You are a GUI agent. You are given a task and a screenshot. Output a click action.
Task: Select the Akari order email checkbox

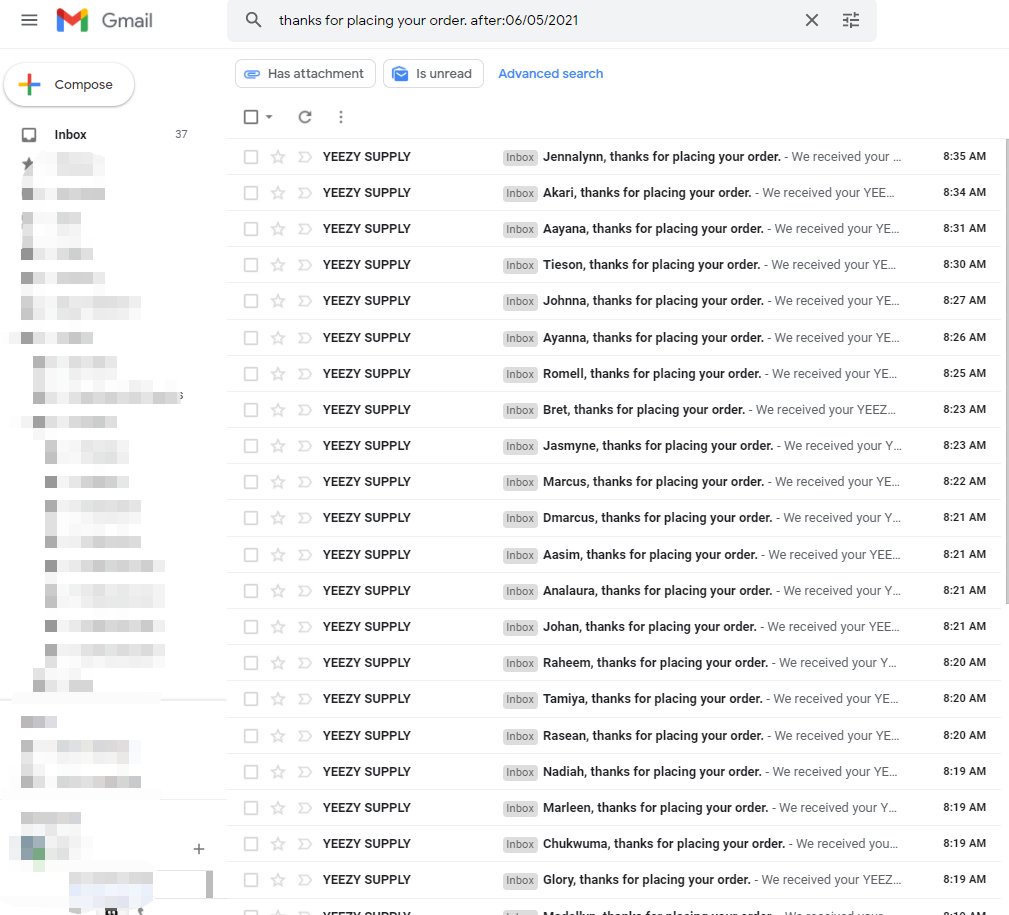tap(251, 193)
